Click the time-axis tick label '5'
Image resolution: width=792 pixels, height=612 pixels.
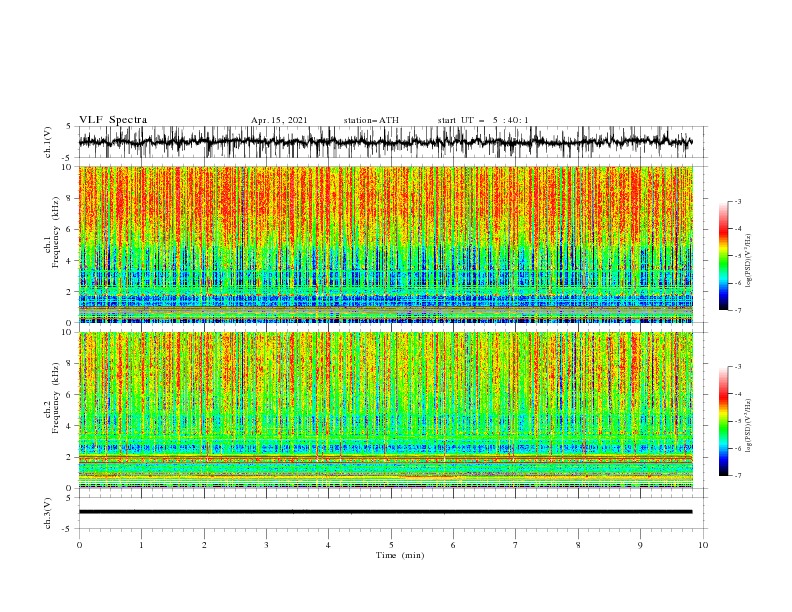(391, 545)
